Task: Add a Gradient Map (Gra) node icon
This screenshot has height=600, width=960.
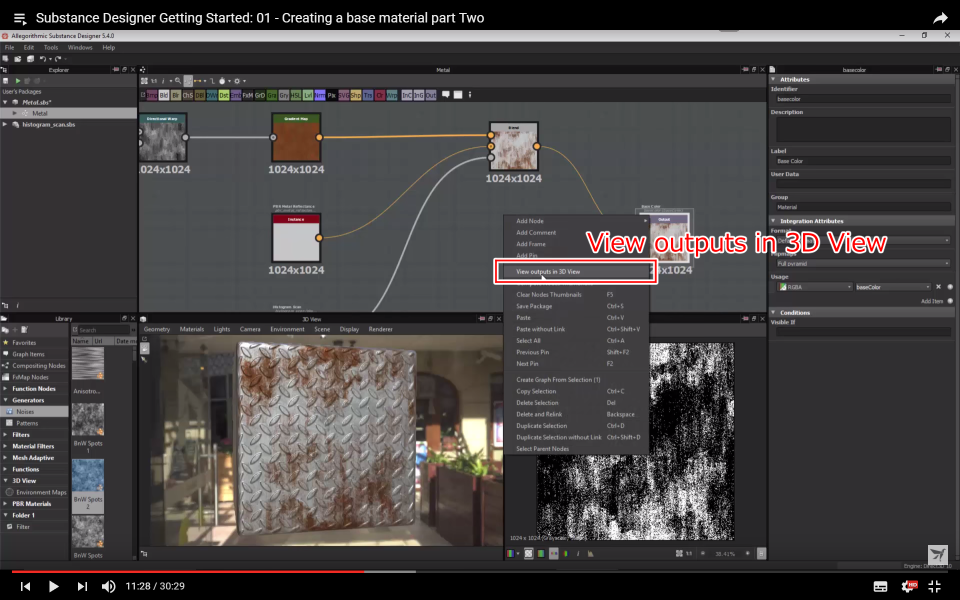Action: [x=272, y=96]
